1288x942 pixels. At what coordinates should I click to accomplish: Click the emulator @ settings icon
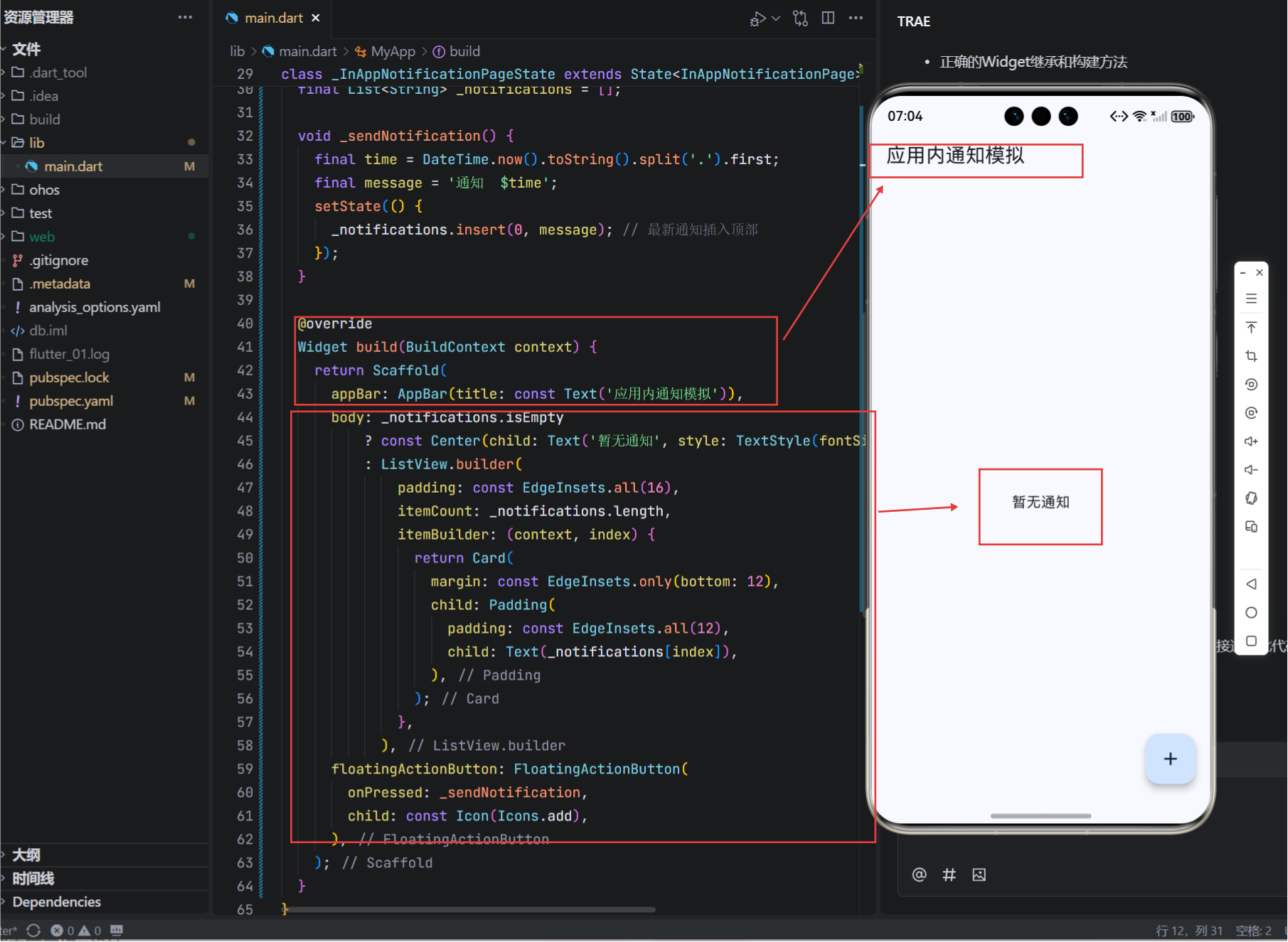point(1251,413)
